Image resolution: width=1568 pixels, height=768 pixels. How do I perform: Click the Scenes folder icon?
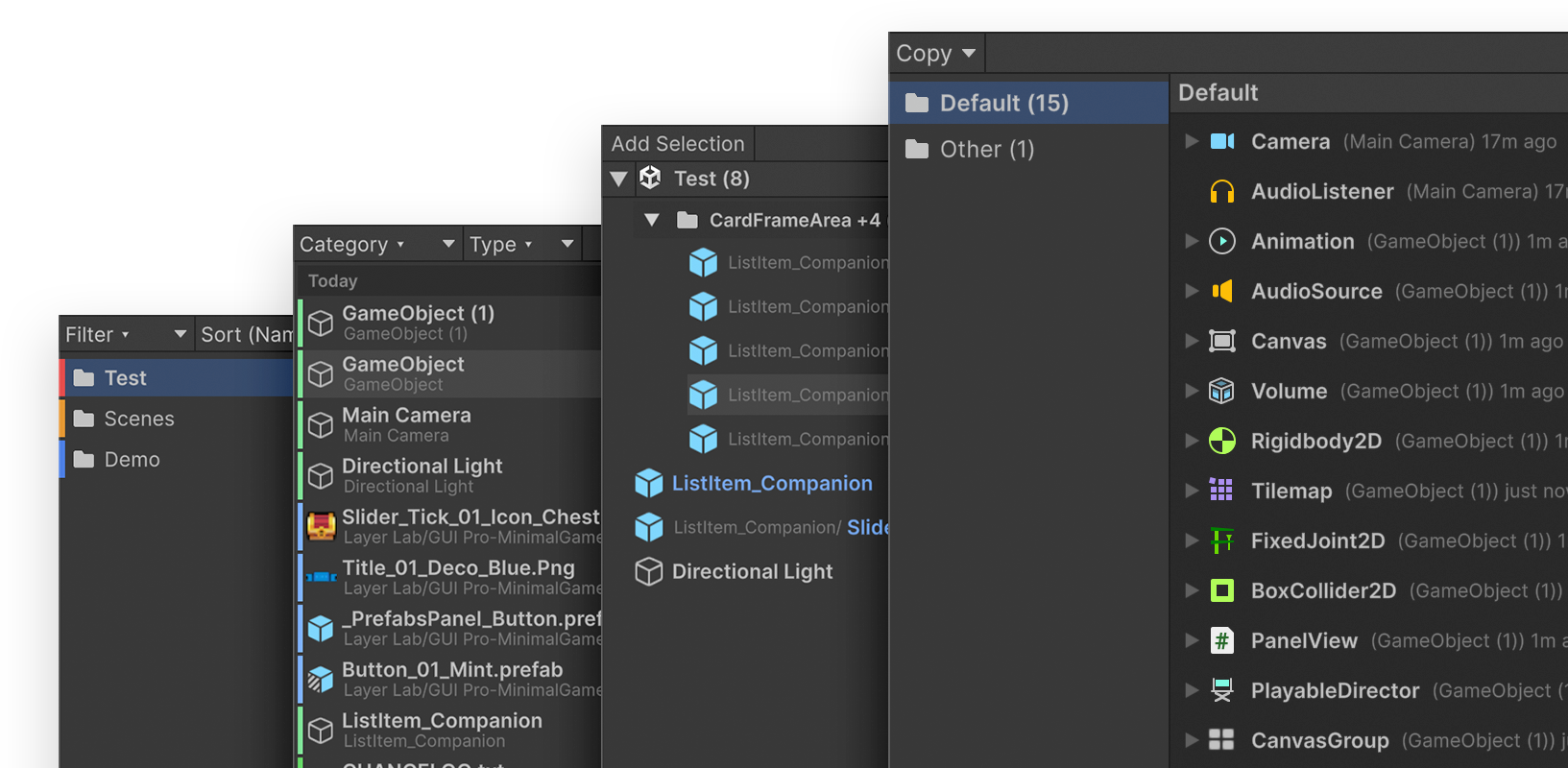tap(84, 419)
